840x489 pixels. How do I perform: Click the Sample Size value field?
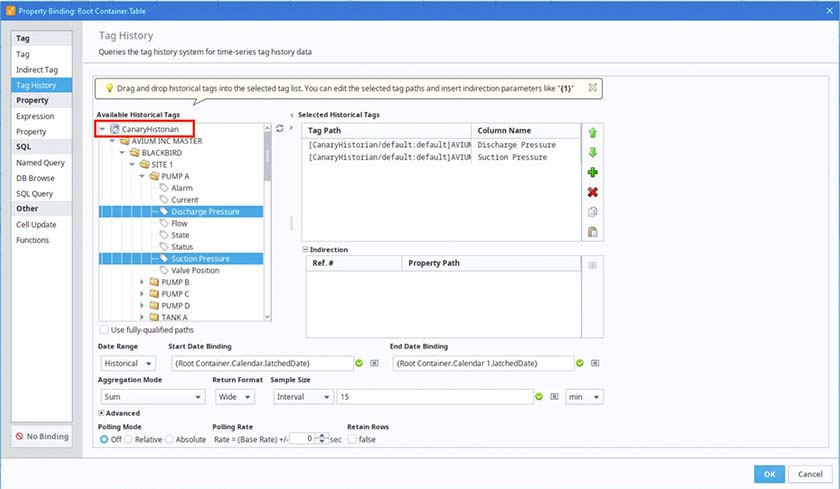coord(436,397)
